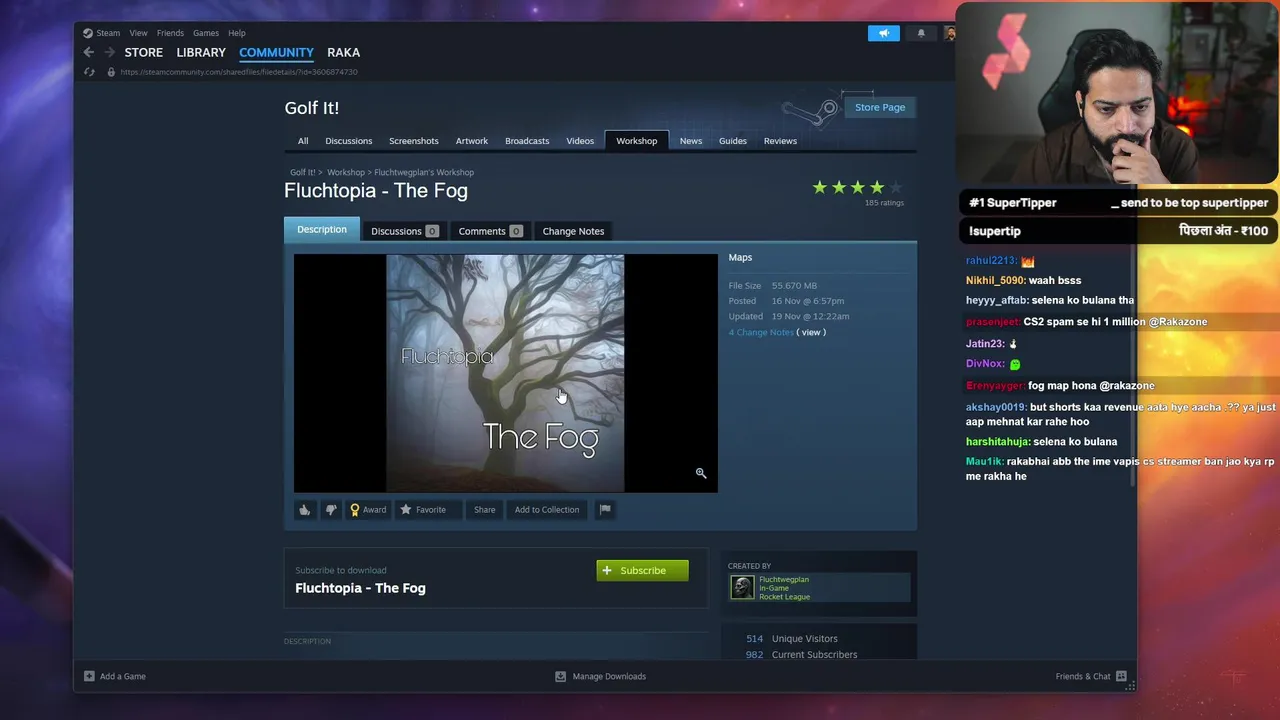Select the Workshop hub tab
1280x720 pixels.
coord(637,141)
